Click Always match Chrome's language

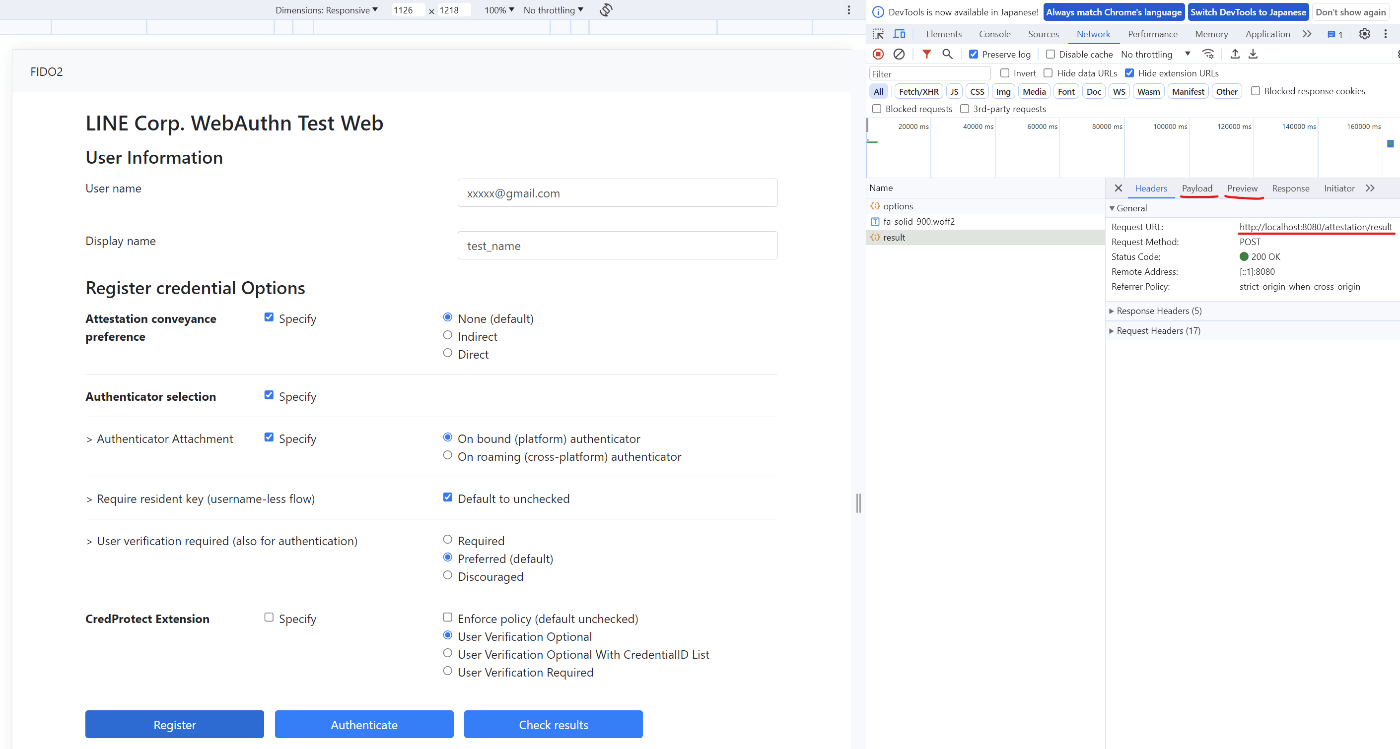[1114, 12]
